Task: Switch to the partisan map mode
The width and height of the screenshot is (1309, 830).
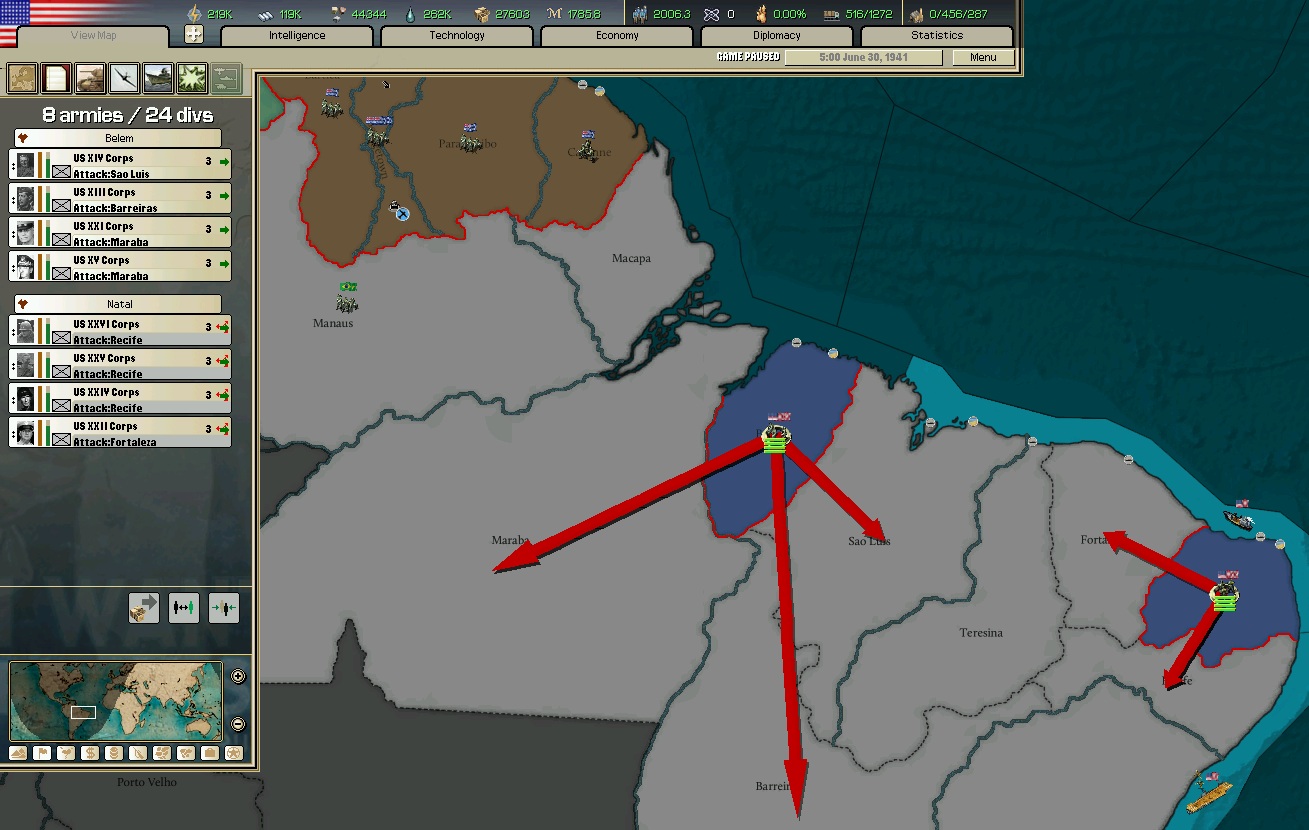Action: (x=138, y=753)
